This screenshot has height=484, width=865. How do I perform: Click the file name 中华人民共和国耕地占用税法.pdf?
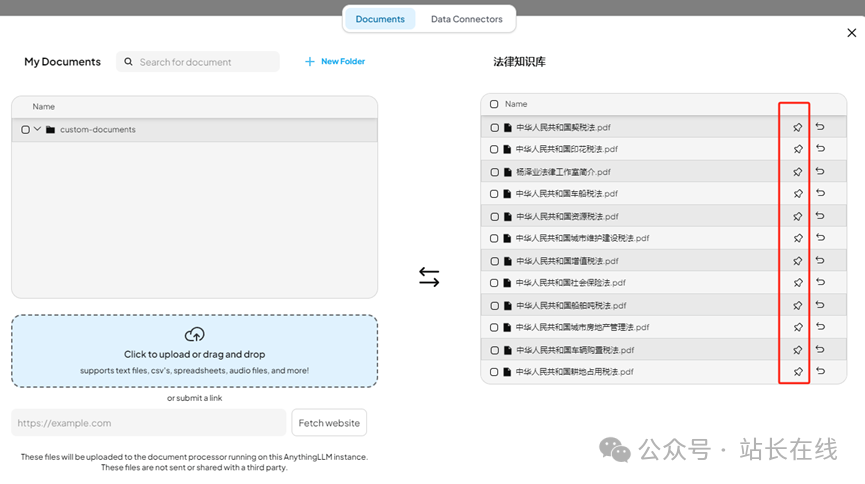click(x=575, y=372)
